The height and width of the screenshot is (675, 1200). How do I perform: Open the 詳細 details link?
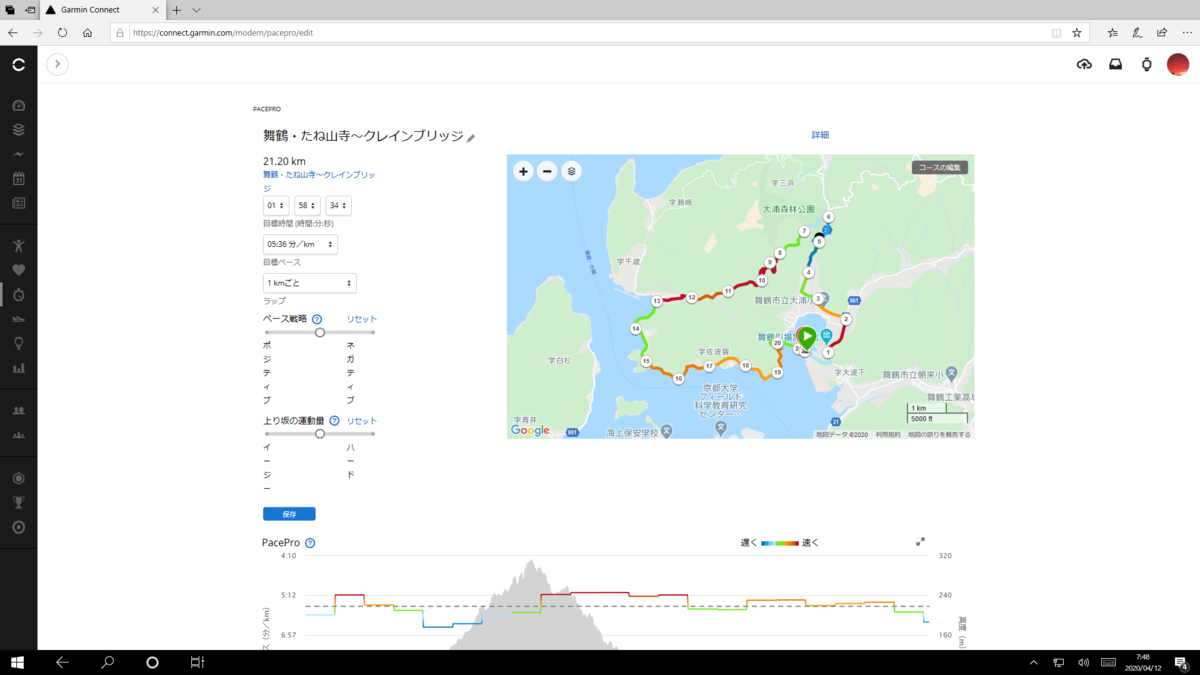[x=820, y=135]
